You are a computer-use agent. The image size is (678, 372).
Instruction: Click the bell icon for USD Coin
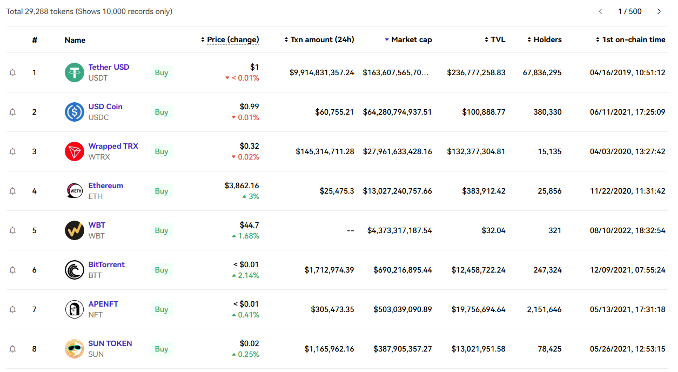click(13, 112)
